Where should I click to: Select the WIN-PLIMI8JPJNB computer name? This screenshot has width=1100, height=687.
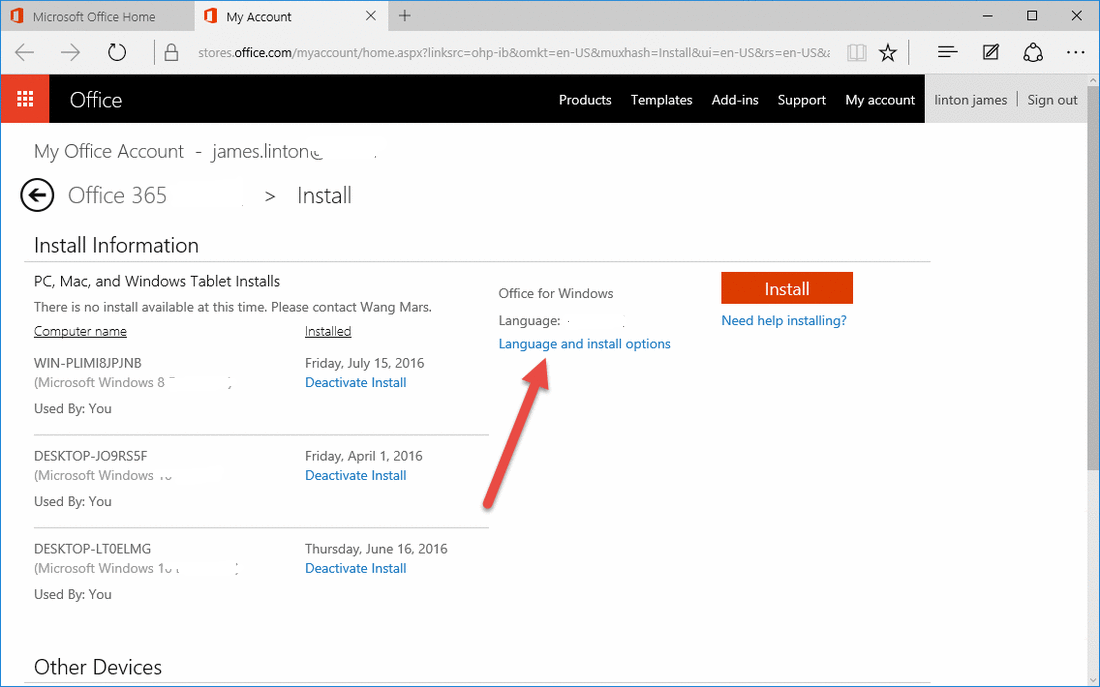(x=88, y=363)
